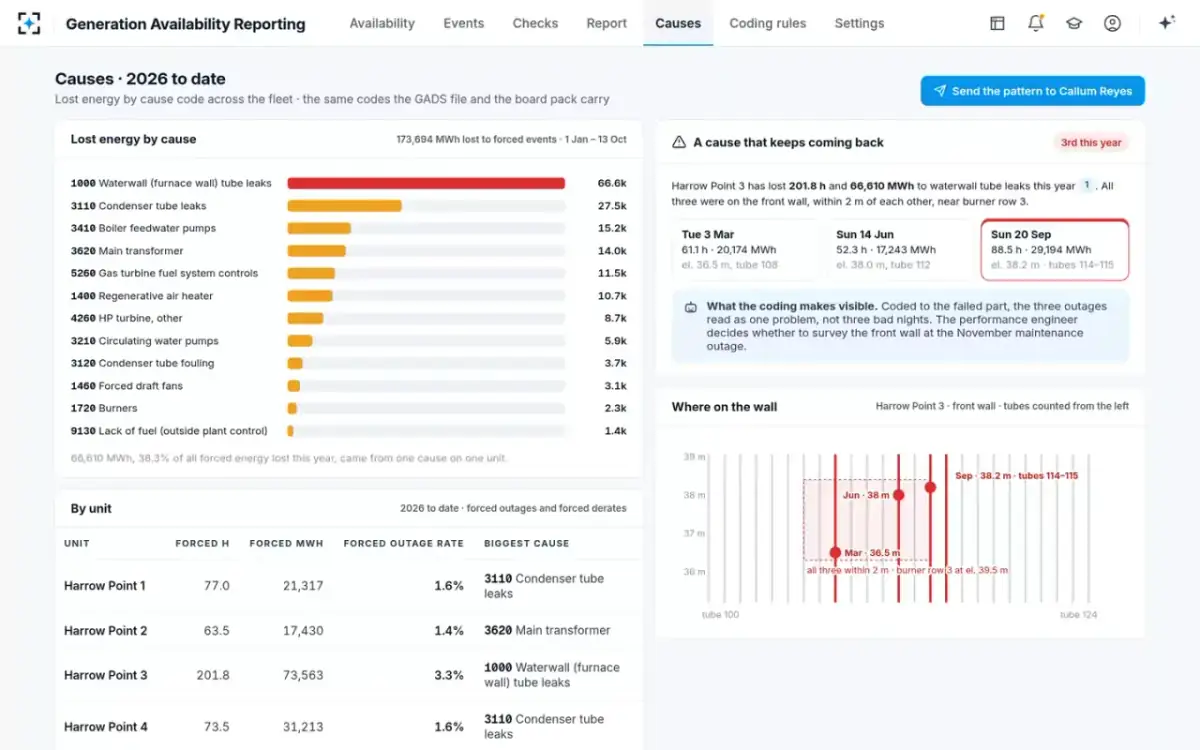Click the Harrow Point 1 row

click(348, 585)
